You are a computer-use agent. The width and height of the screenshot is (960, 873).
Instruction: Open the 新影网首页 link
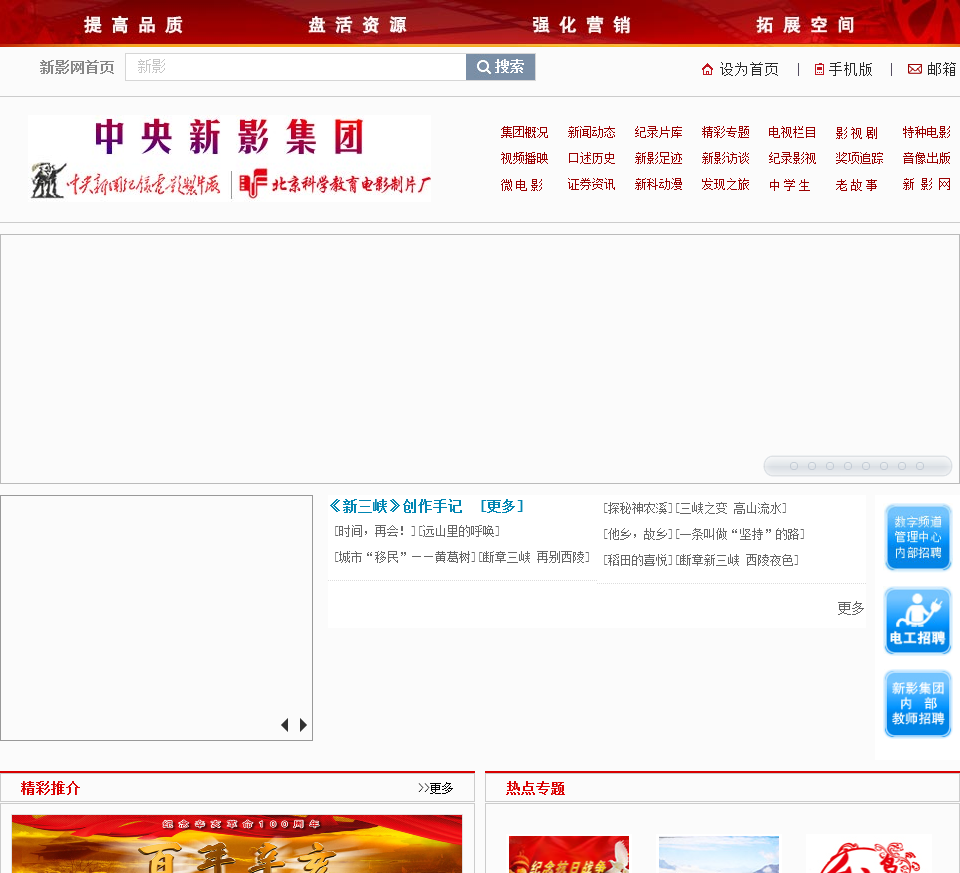(77, 67)
